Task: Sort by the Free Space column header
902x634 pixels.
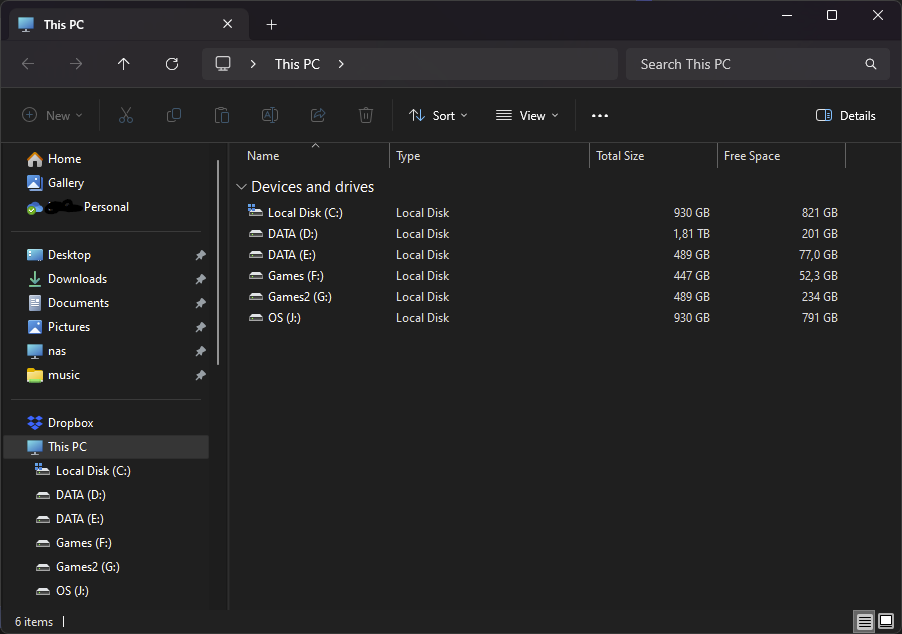Action: (781, 156)
